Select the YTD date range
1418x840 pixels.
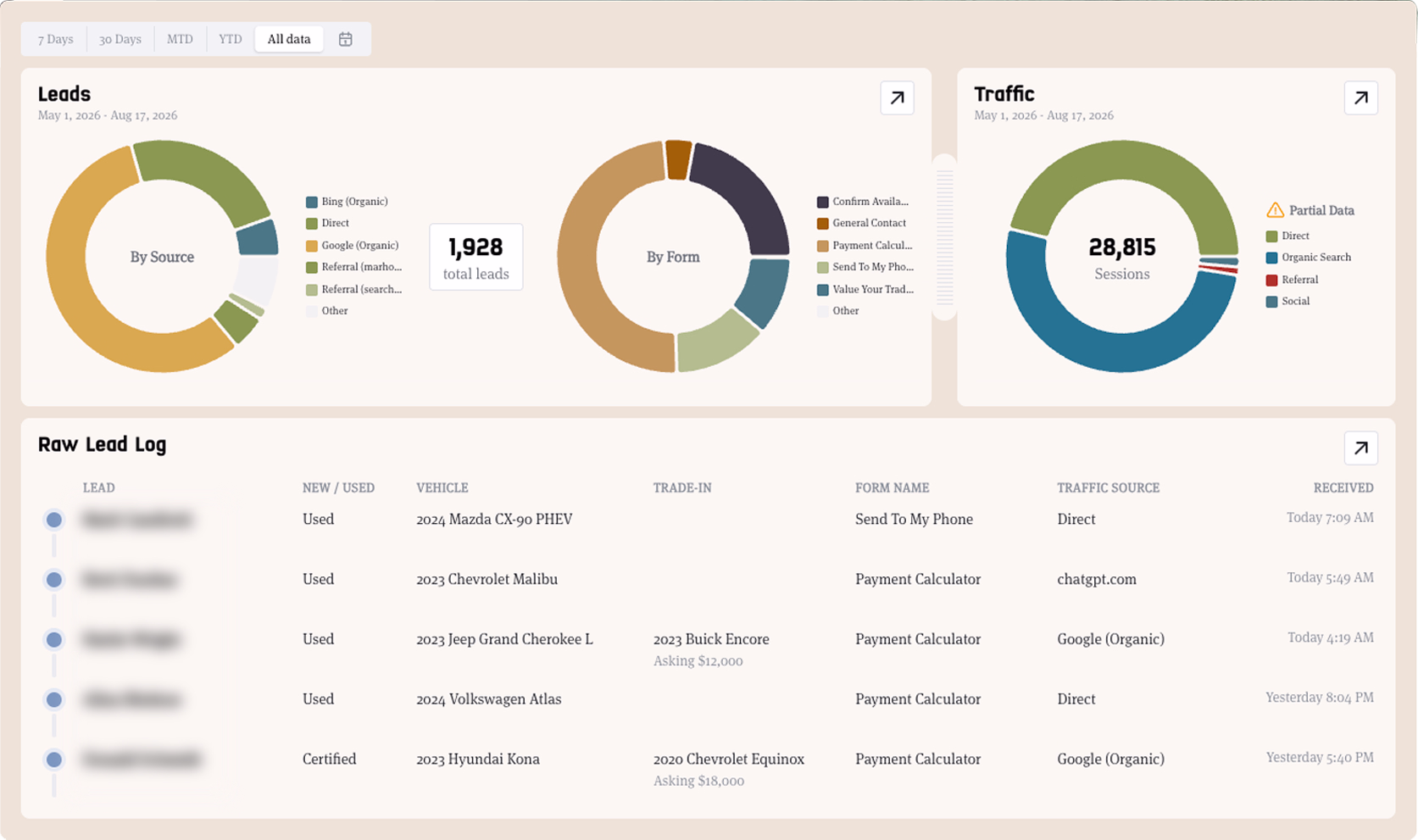(230, 39)
